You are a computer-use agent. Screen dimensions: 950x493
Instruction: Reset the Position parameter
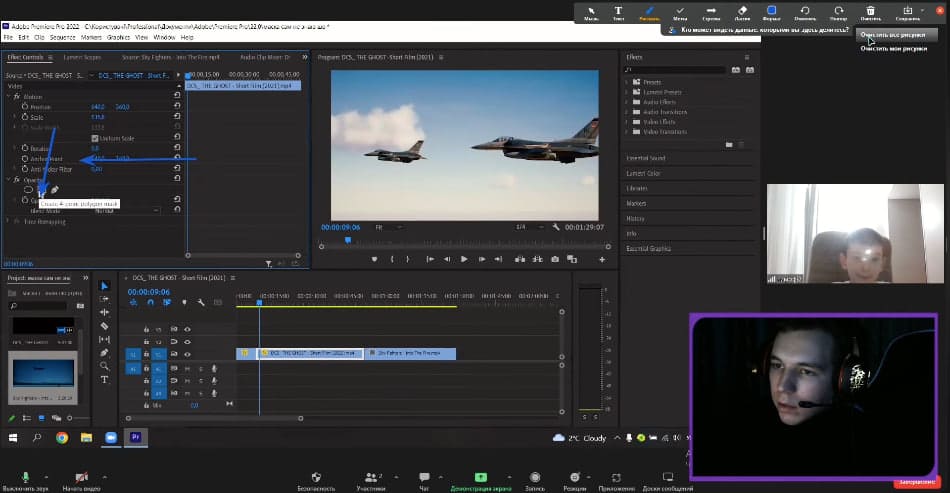point(177,106)
